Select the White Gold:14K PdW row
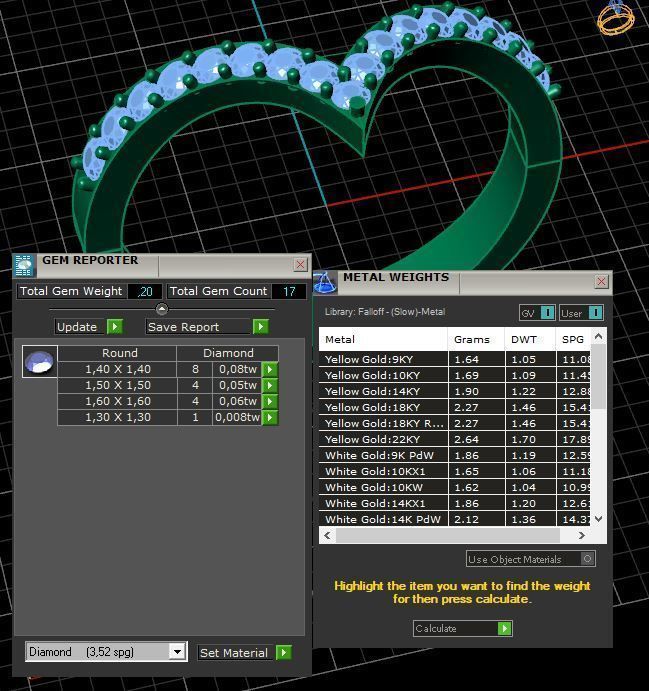The height and width of the screenshot is (691, 649). tap(454, 519)
